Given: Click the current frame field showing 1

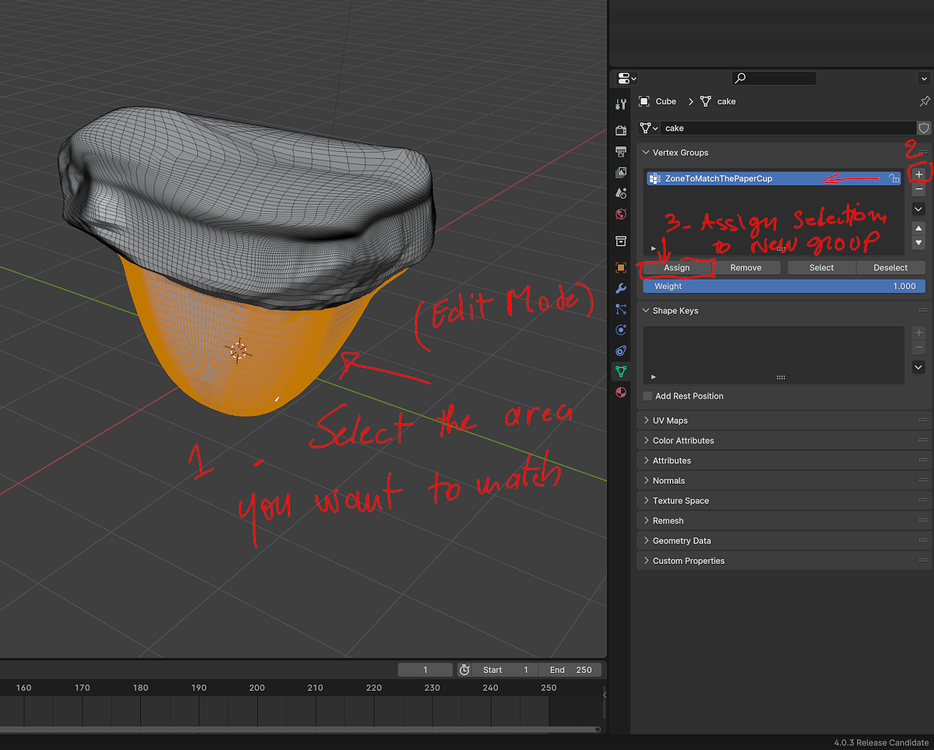Looking at the screenshot, I should coord(425,670).
